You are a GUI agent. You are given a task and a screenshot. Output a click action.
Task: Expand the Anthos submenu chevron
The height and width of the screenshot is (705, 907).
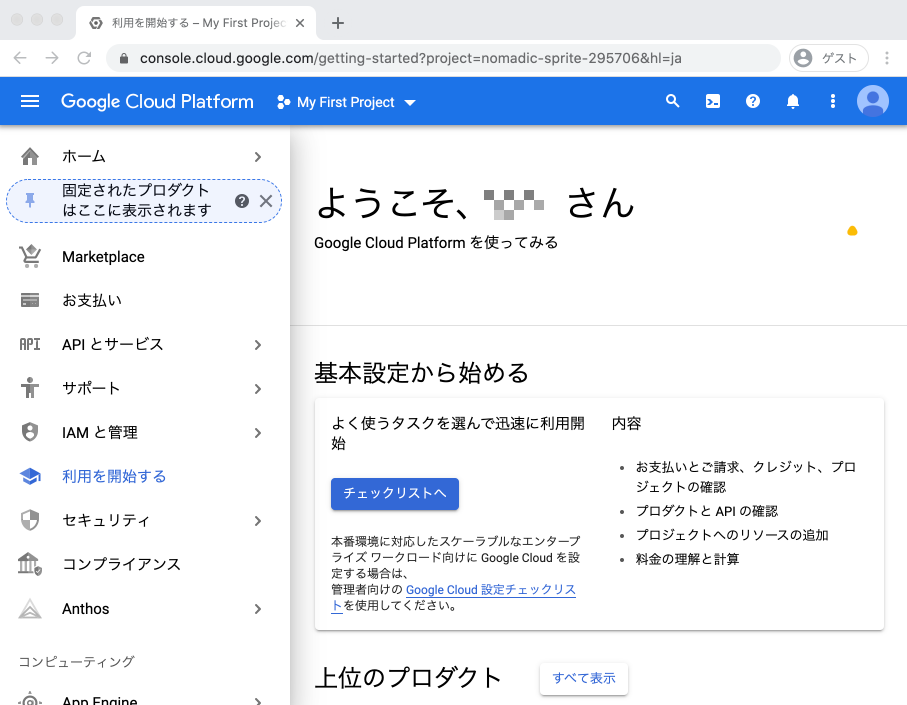[258, 609]
